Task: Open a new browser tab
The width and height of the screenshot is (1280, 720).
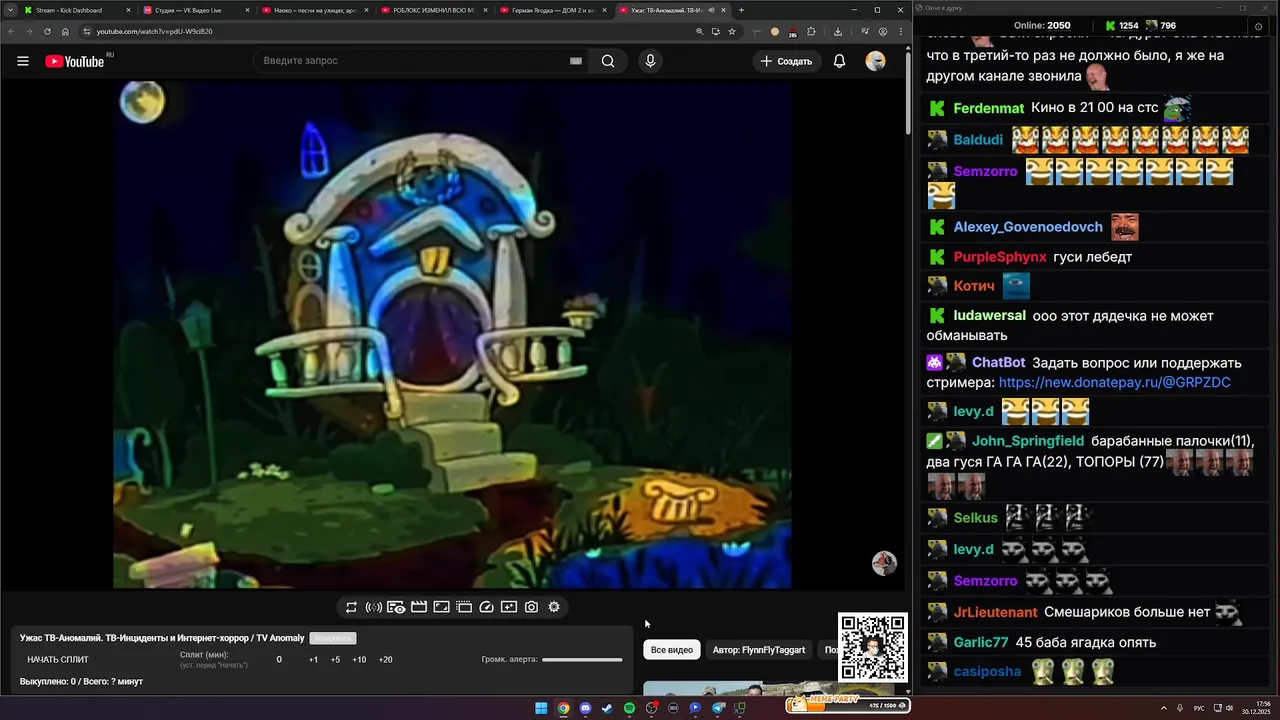Action: (741, 10)
